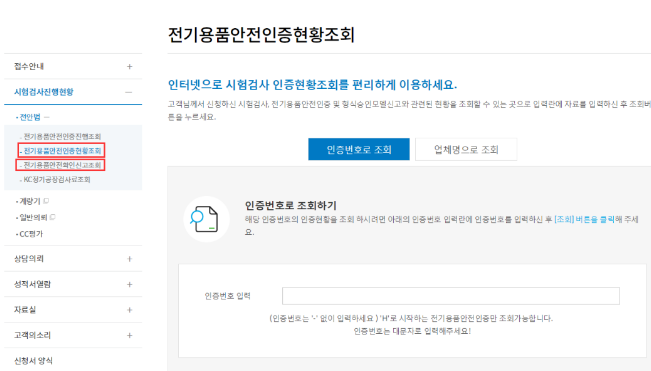Click the blue [조회] 버튼을 클릭 text

pos(584,220)
